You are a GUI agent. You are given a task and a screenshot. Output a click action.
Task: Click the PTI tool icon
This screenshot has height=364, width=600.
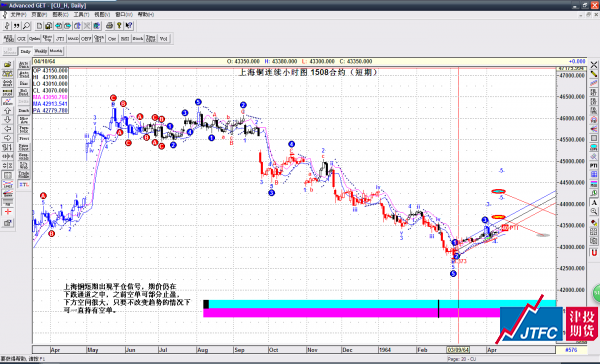tap(593, 165)
